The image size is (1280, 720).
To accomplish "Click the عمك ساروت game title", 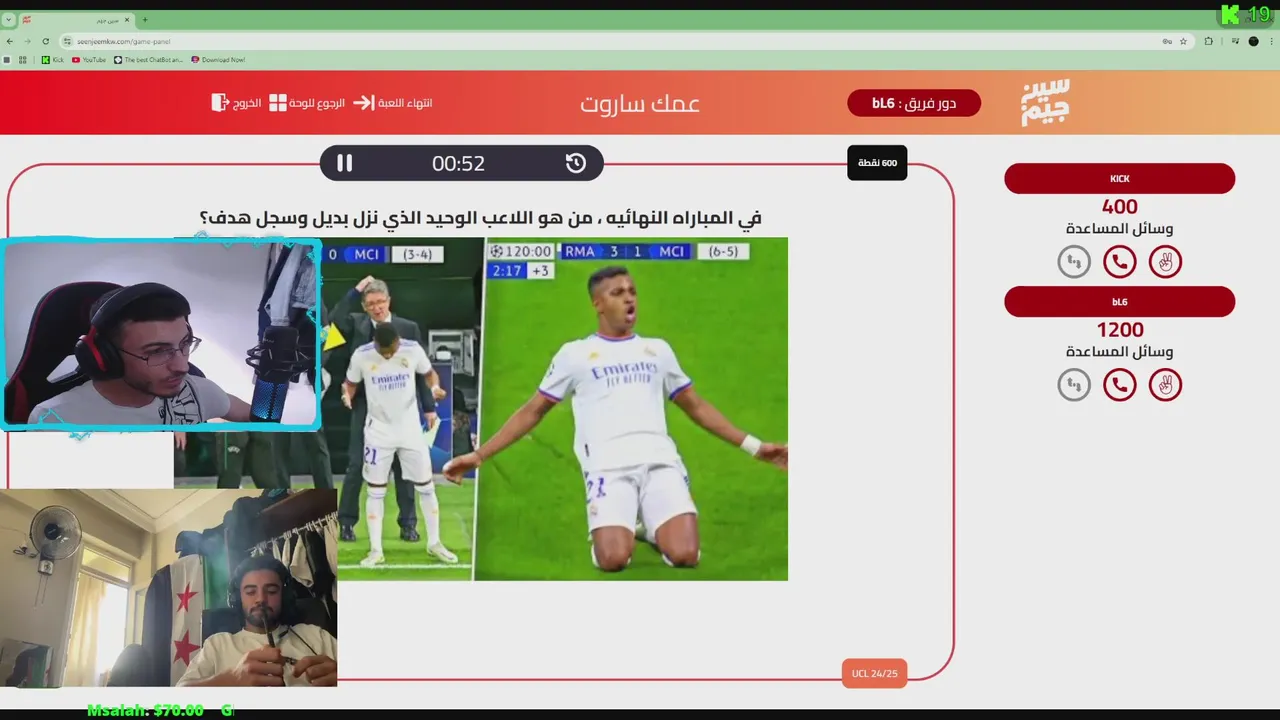I will (640, 104).
